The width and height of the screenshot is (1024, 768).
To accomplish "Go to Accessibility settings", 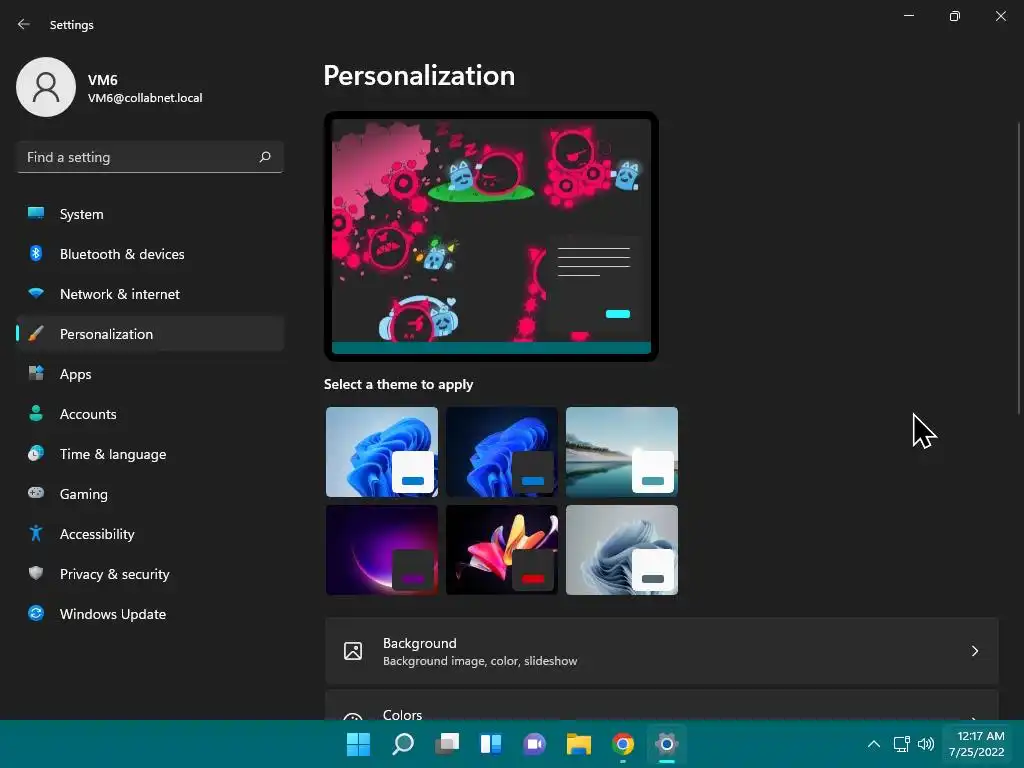I will click(150, 534).
